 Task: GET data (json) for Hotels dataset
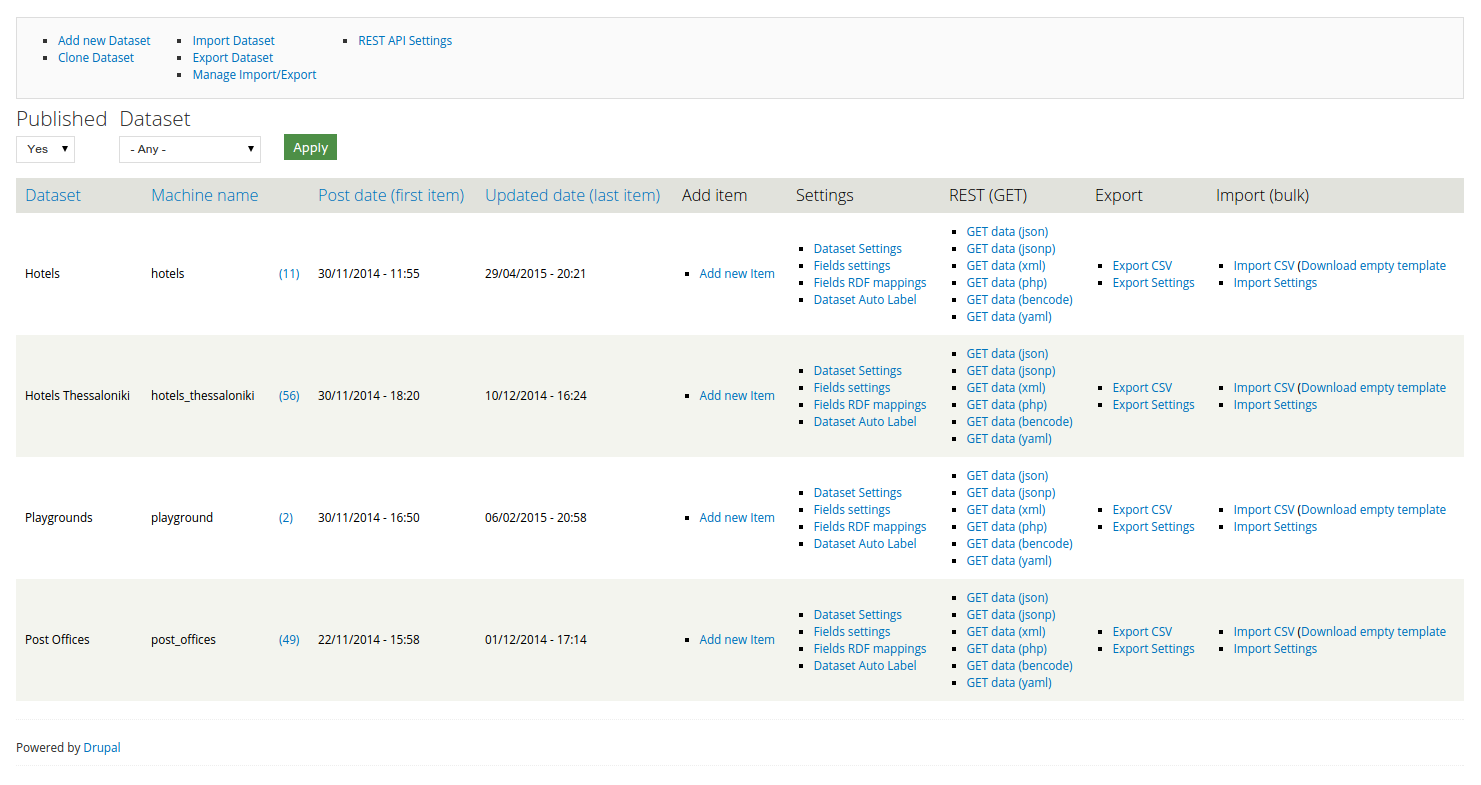point(1006,231)
